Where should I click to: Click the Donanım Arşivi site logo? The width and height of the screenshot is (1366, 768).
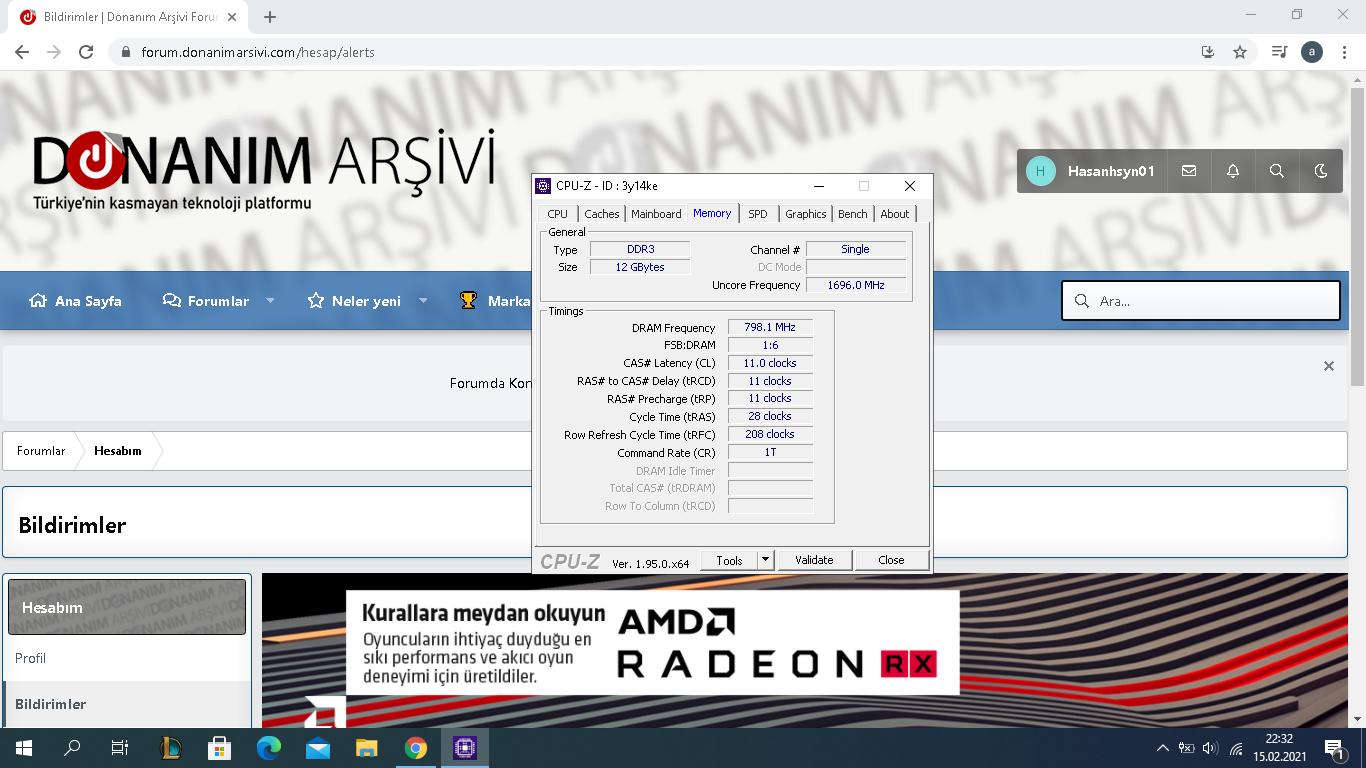coord(264,170)
